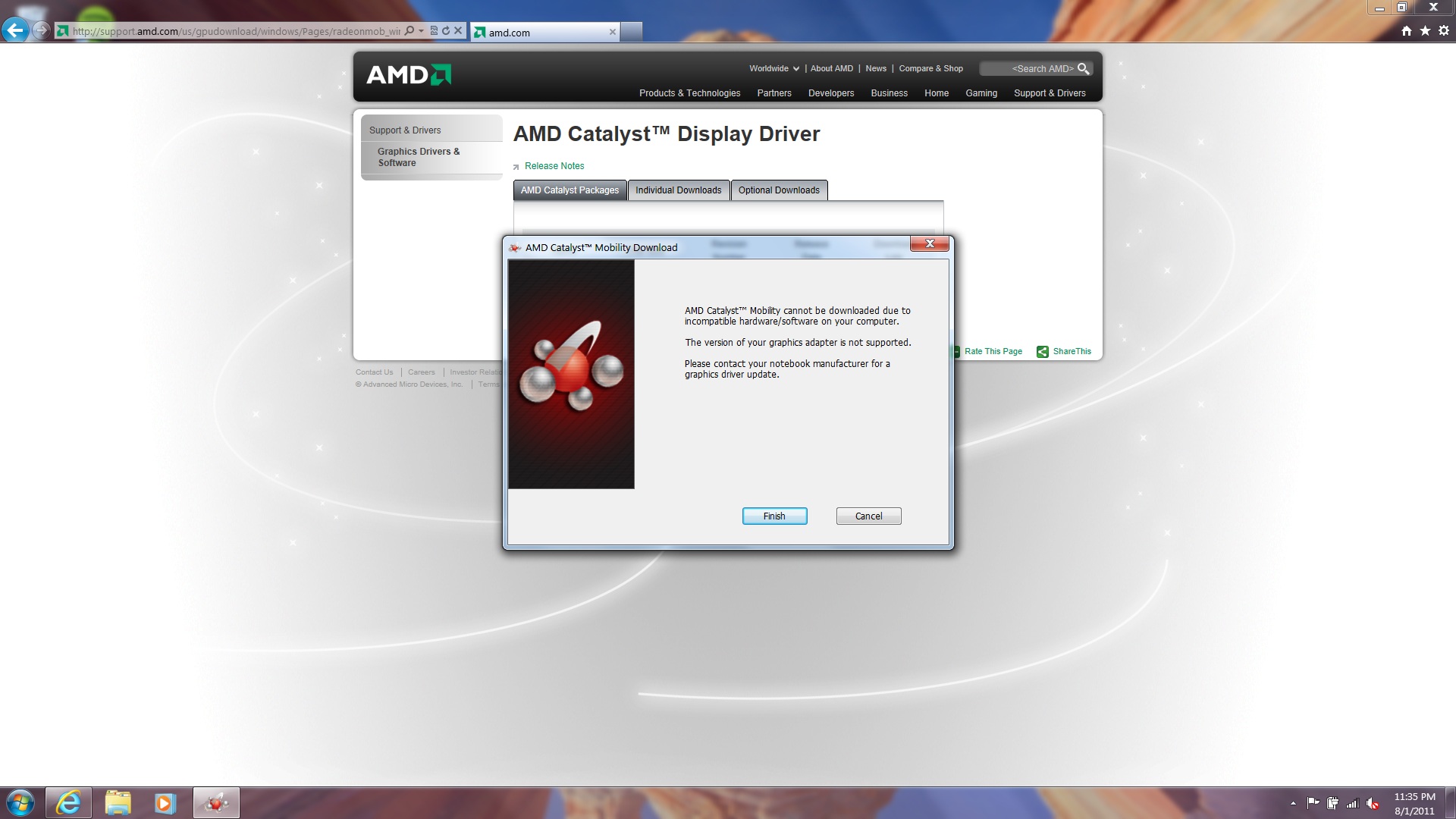Click the arrow icon beside Release Notes
The width and height of the screenshot is (1456, 819).
click(x=516, y=167)
